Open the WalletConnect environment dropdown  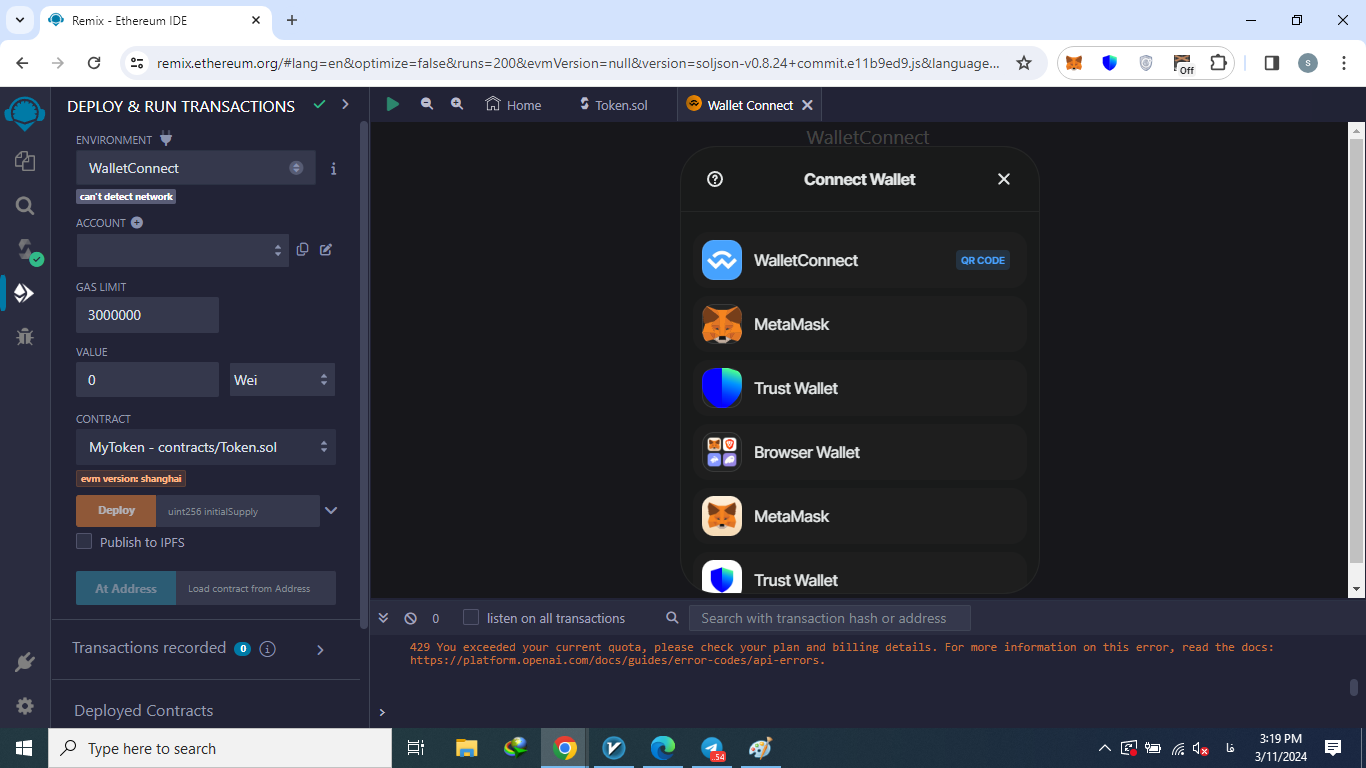pos(196,168)
